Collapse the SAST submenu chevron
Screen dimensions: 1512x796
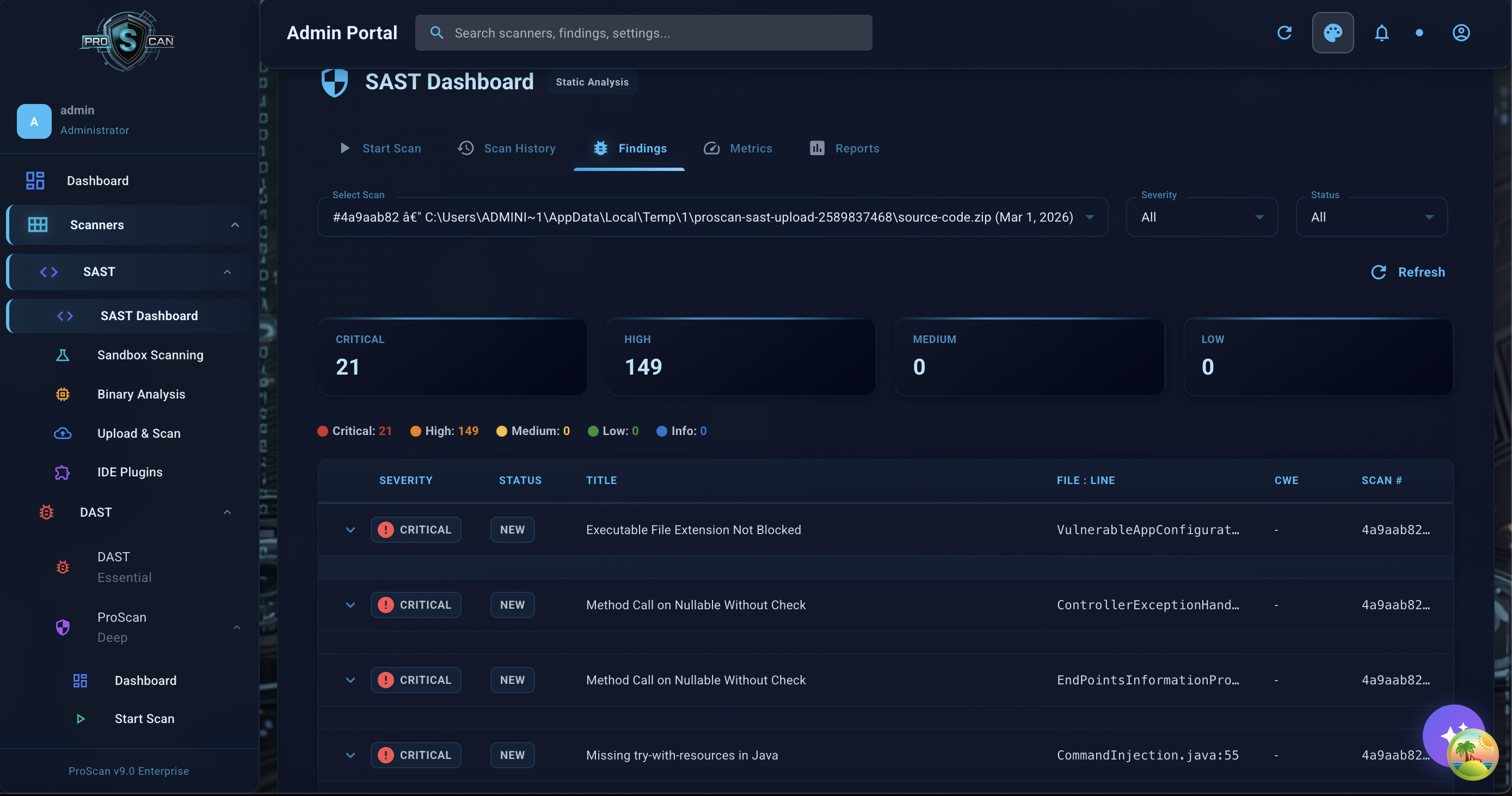point(227,272)
